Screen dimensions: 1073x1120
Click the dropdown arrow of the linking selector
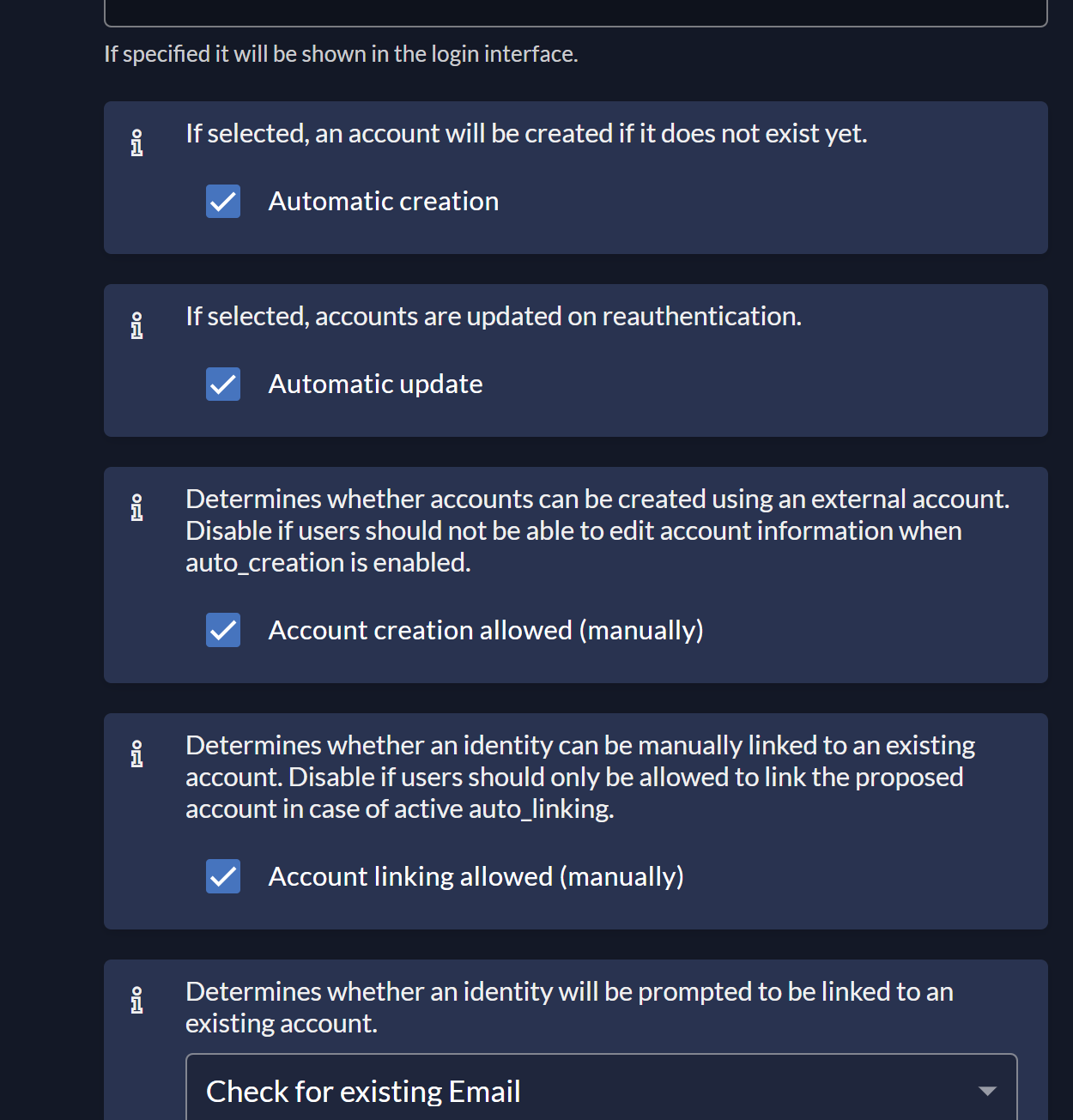click(987, 1091)
